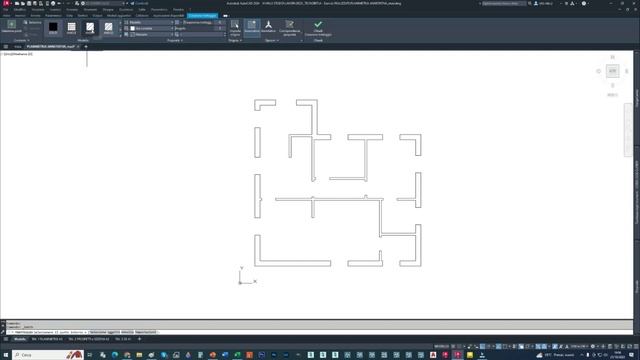Open the Edge browser from taskbar
The height and width of the screenshot is (360, 640).
click(115, 355)
